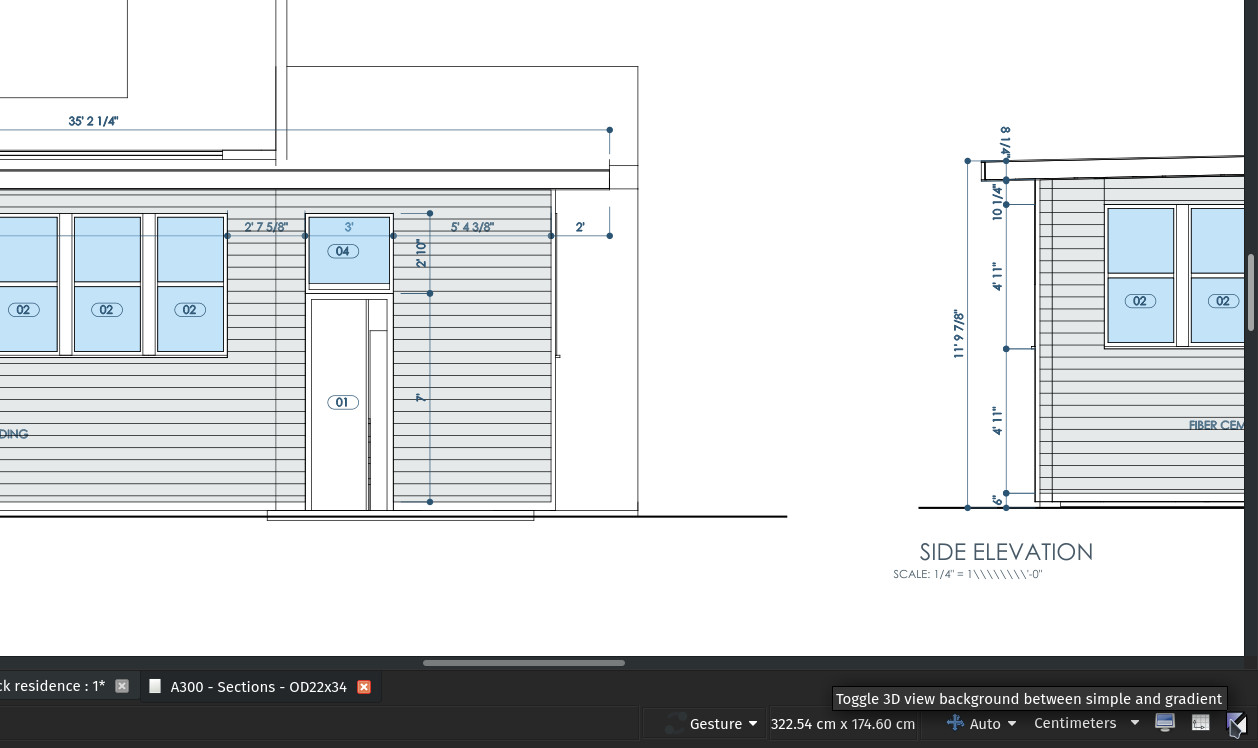Close the residence : 1* document tab

tap(122, 686)
